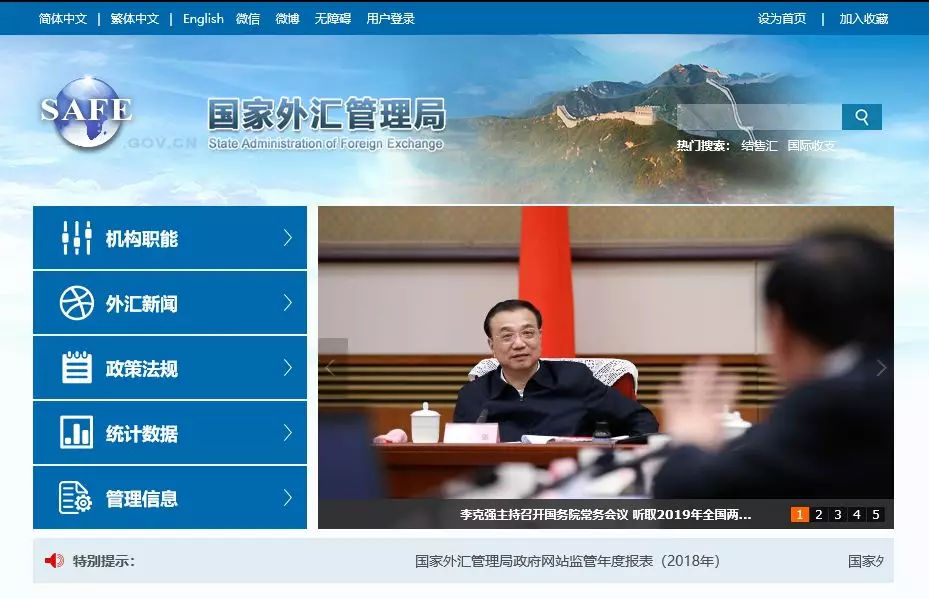Click the magnifier search button
929x599 pixels.
[x=861, y=117]
